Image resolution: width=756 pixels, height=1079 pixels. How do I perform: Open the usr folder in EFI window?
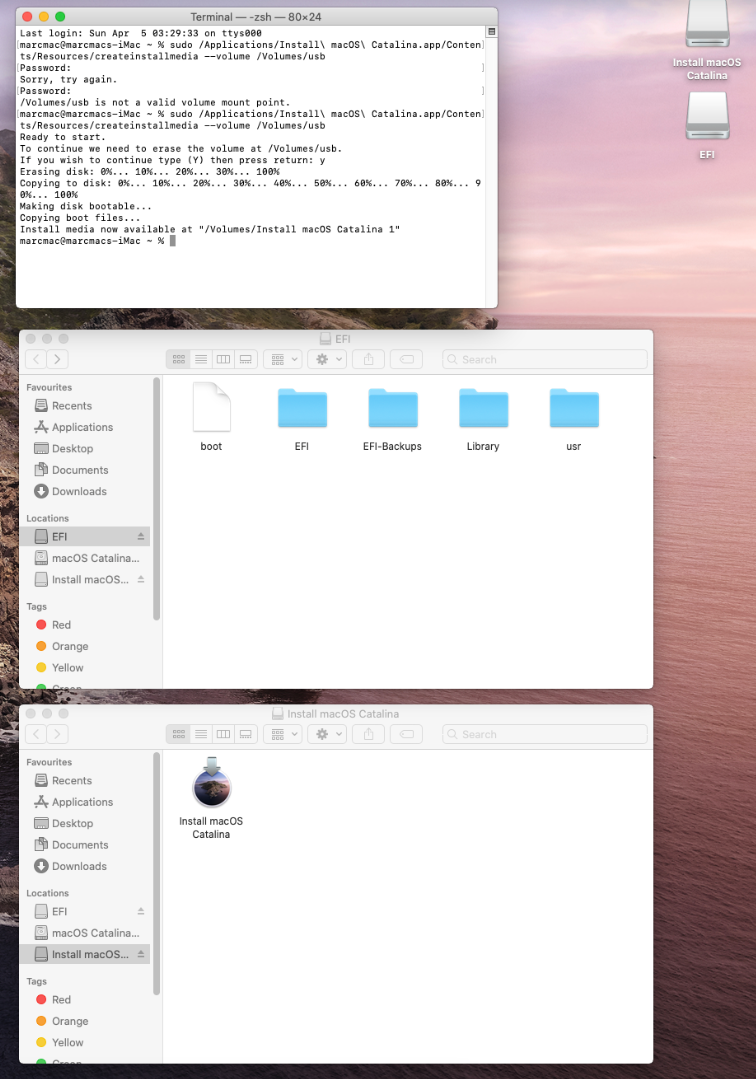574,407
